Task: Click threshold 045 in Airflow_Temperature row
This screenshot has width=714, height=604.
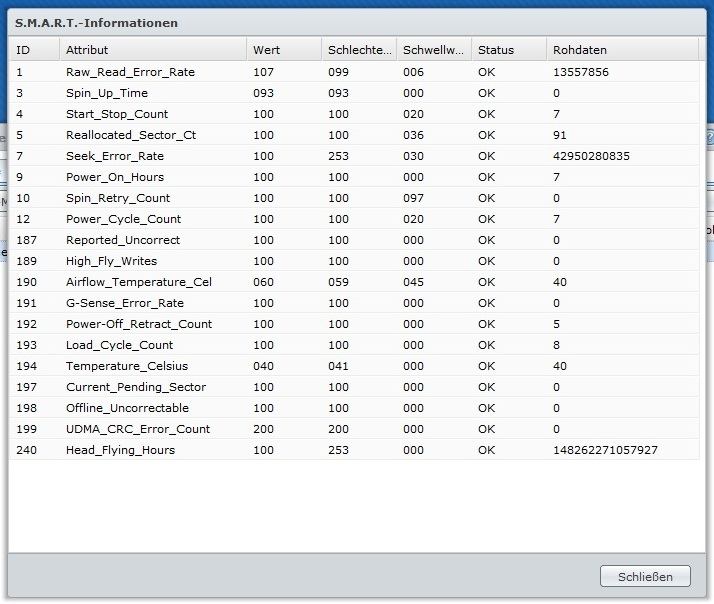Action: pyautogui.click(x=413, y=282)
